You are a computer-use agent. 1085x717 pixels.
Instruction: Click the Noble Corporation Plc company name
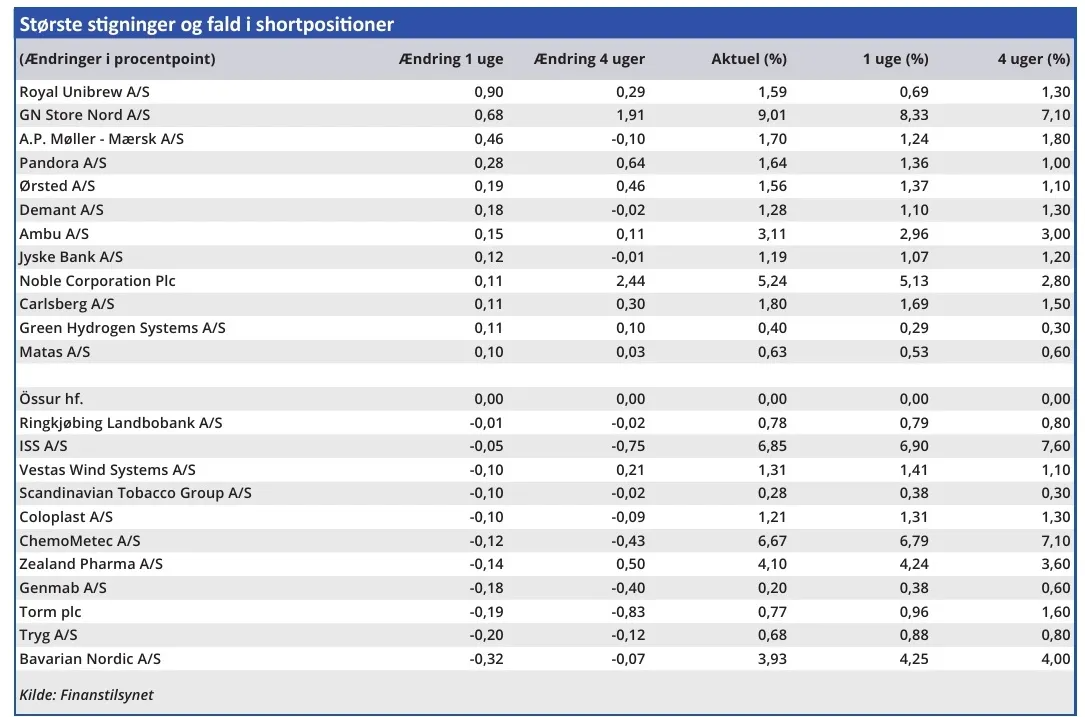[97, 281]
